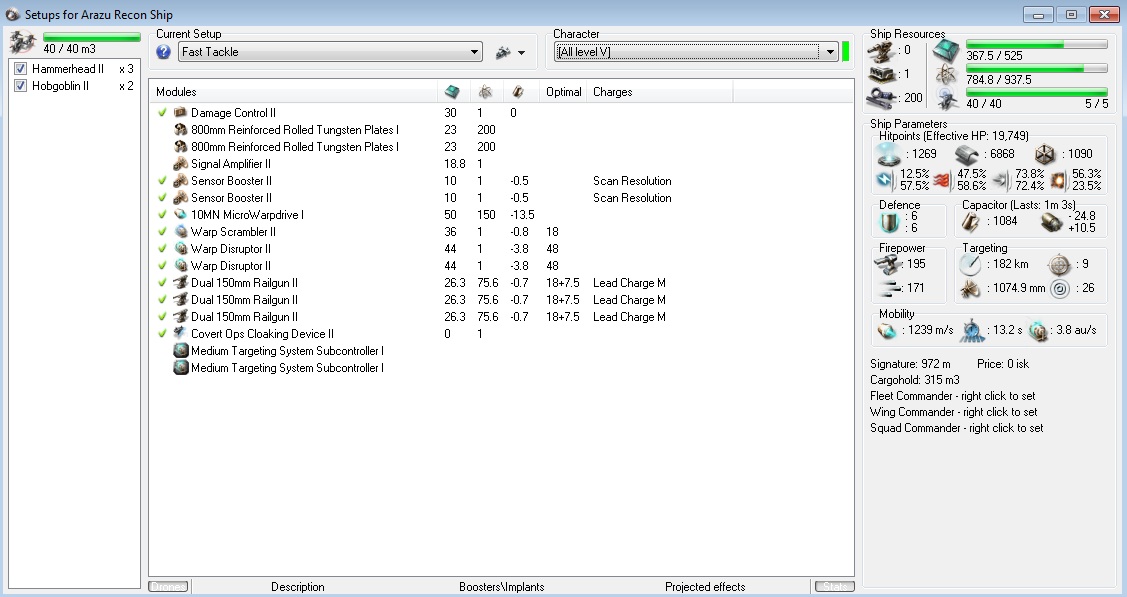Toggle the first Dual 150mm Railgun II checkmark
The height and width of the screenshot is (597, 1127).
coord(162,283)
